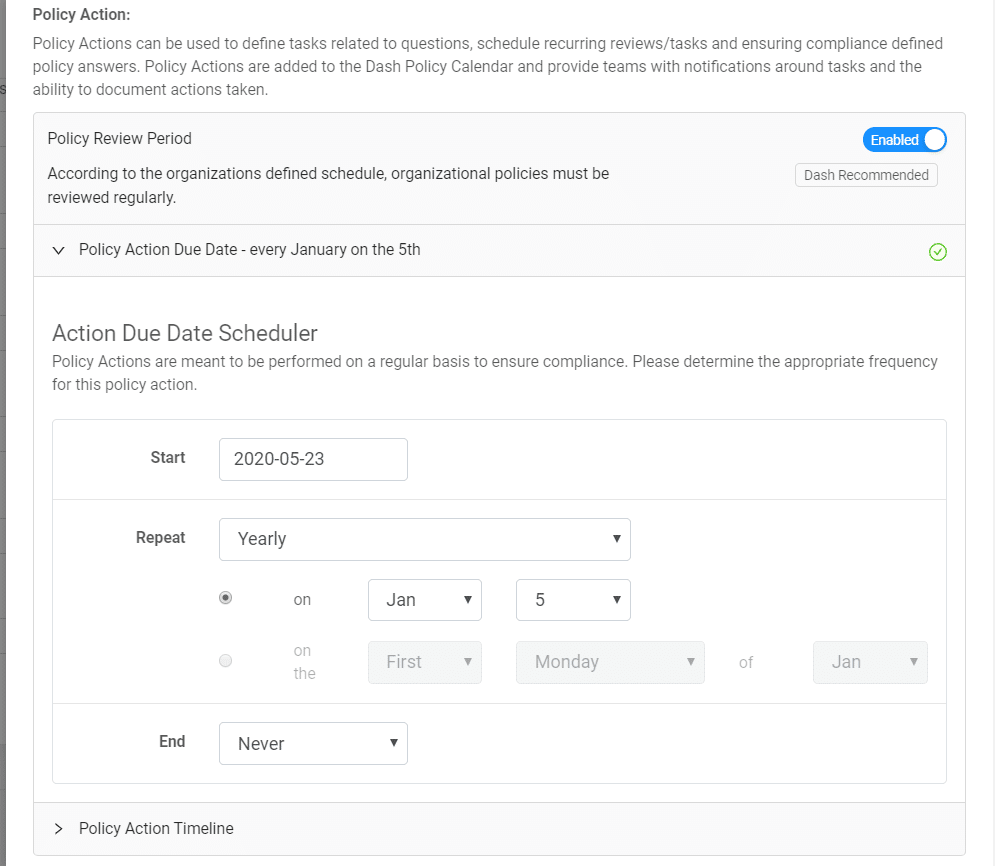Select the "on the" radio button
Image resolution: width=995 pixels, height=866 pixels.
(x=225, y=660)
